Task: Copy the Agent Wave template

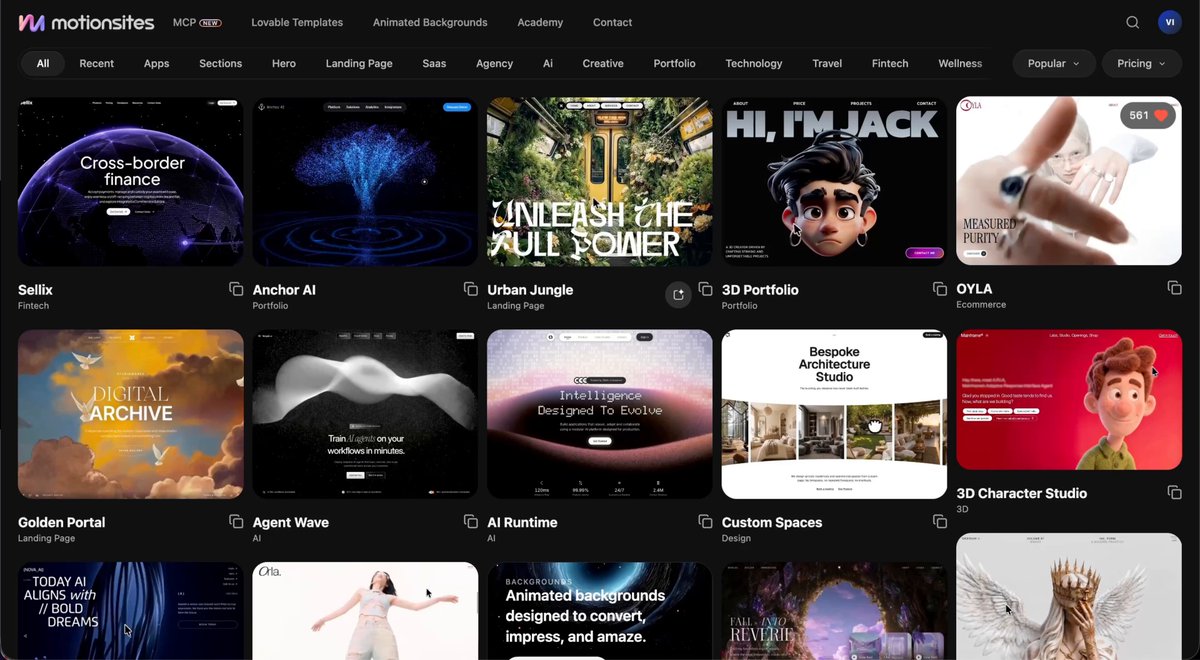Action: (x=471, y=522)
